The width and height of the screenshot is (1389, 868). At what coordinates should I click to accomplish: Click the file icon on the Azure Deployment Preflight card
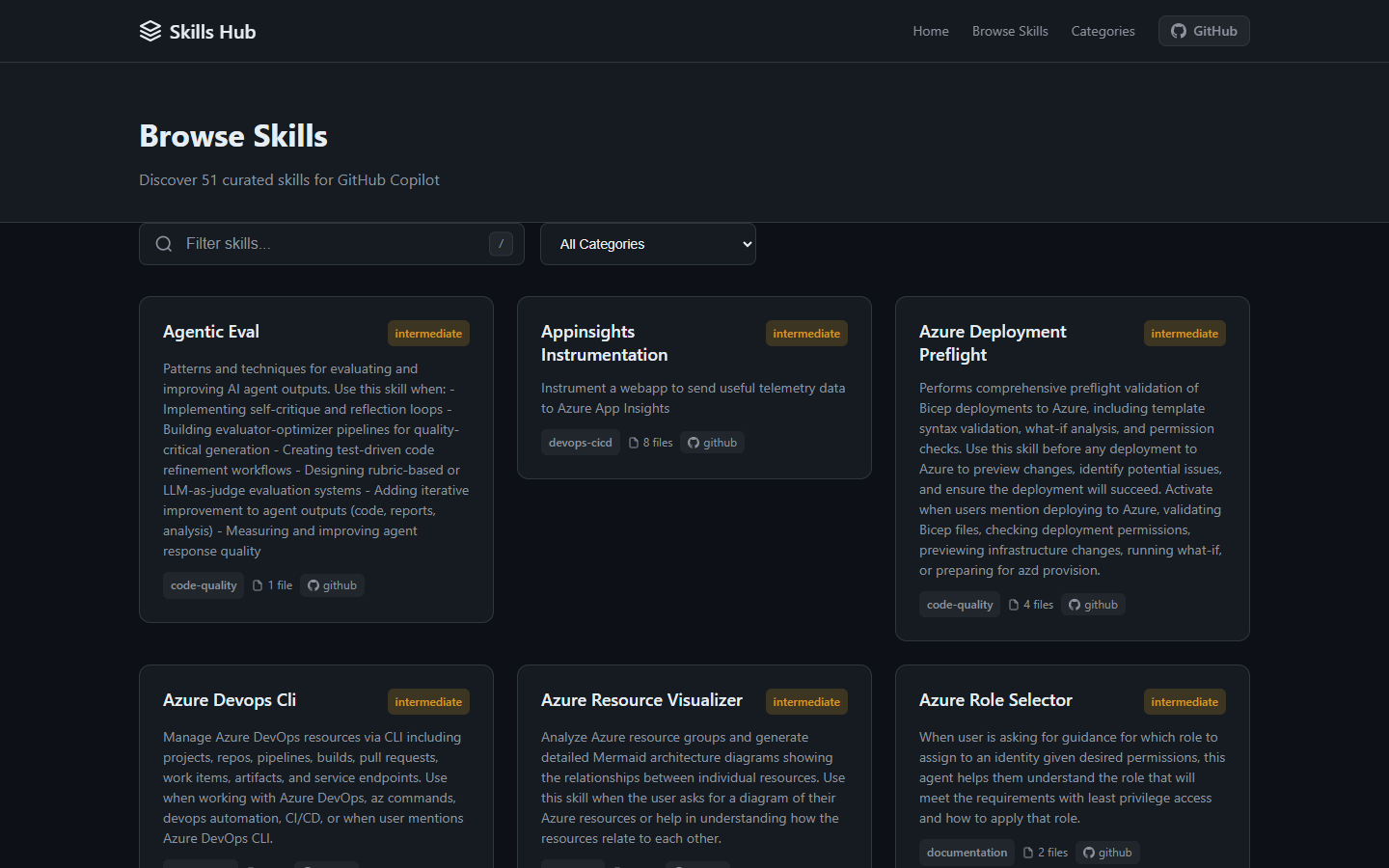point(1014,605)
